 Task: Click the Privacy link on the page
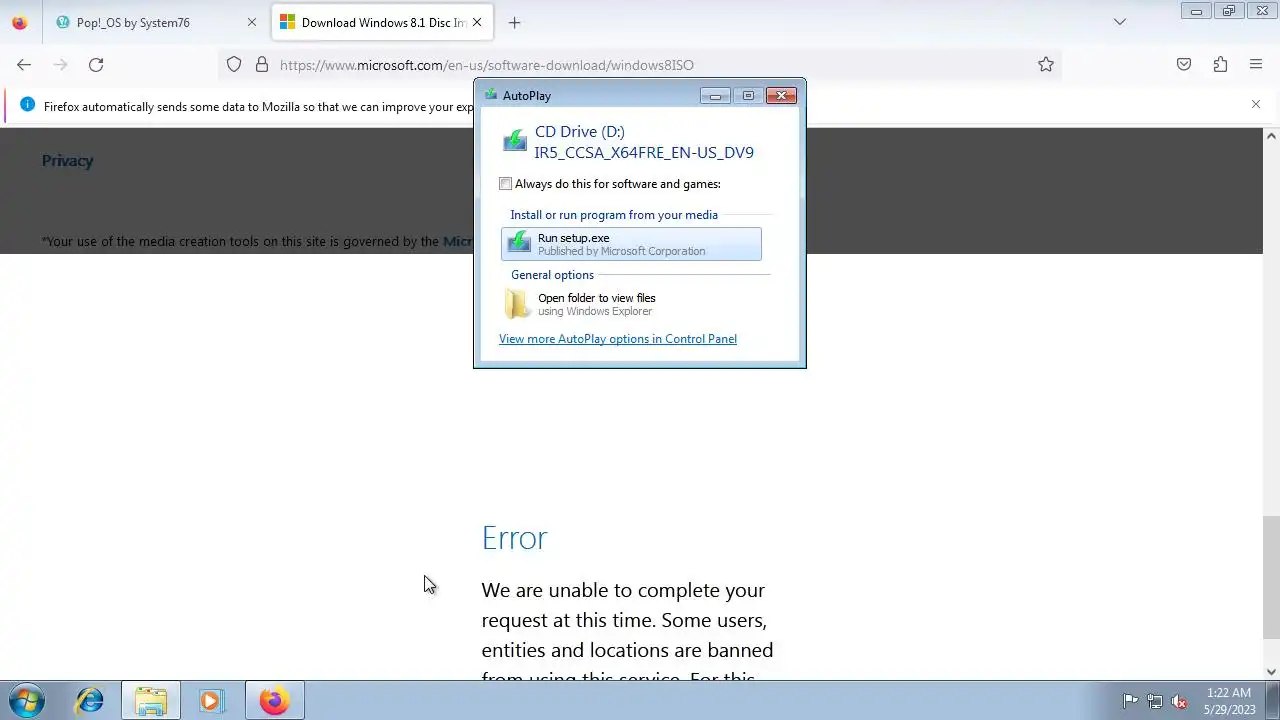[x=67, y=161]
